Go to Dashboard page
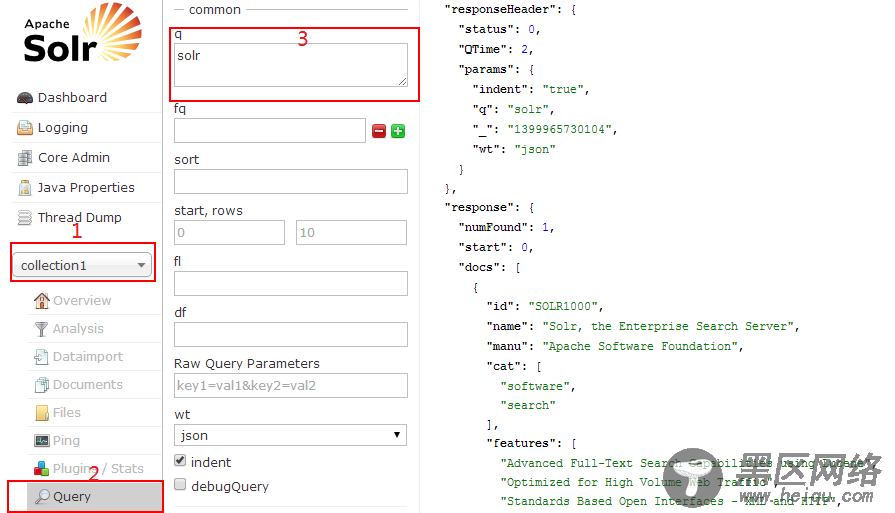Screen dimensions: 895x513 (72, 98)
